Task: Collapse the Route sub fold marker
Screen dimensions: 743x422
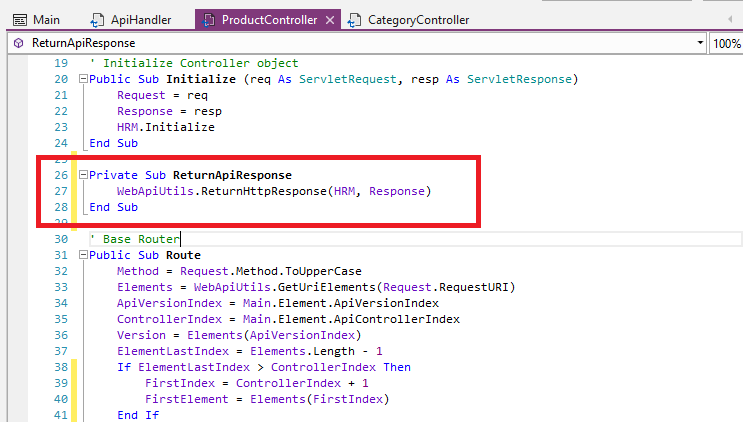Action: pos(83,255)
